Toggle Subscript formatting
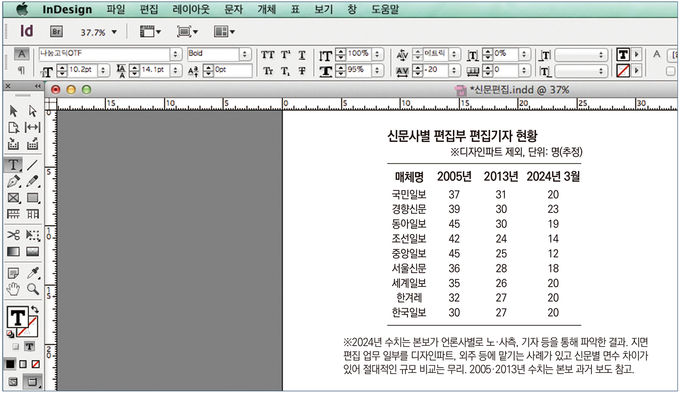The height and width of the screenshot is (393, 680). tap(285, 71)
